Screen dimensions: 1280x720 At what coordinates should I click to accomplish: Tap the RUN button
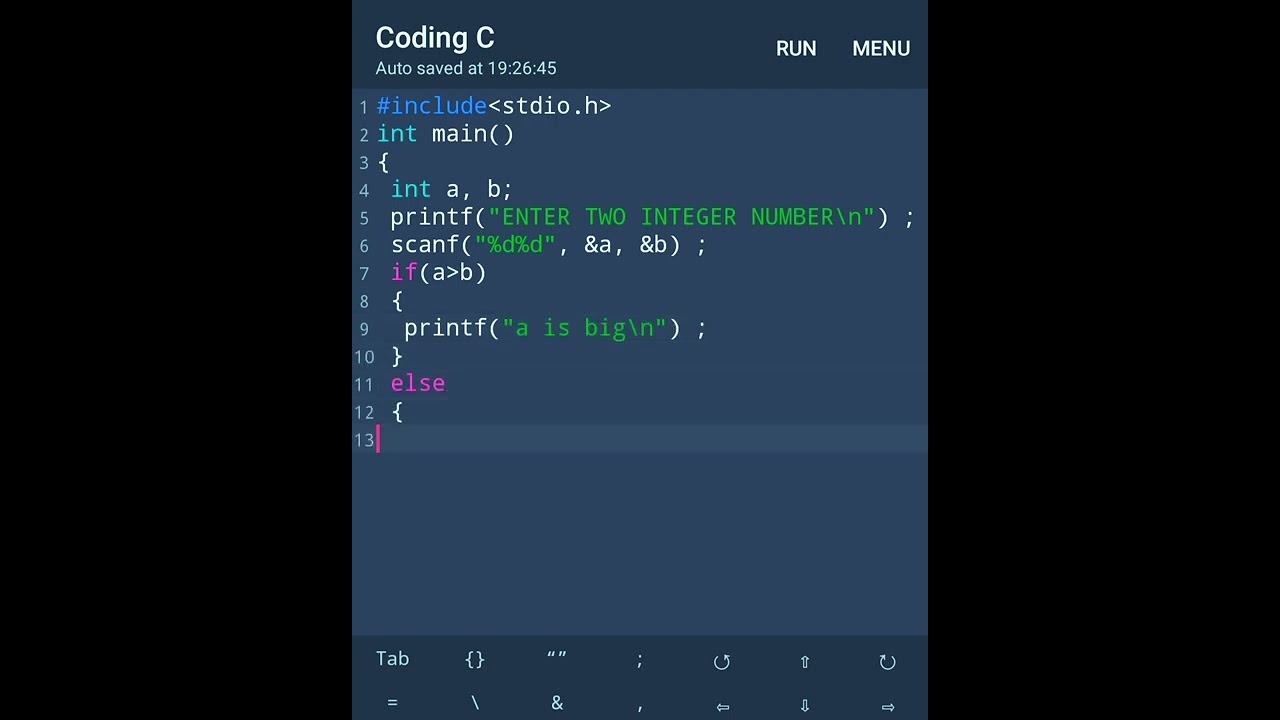coord(796,48)
